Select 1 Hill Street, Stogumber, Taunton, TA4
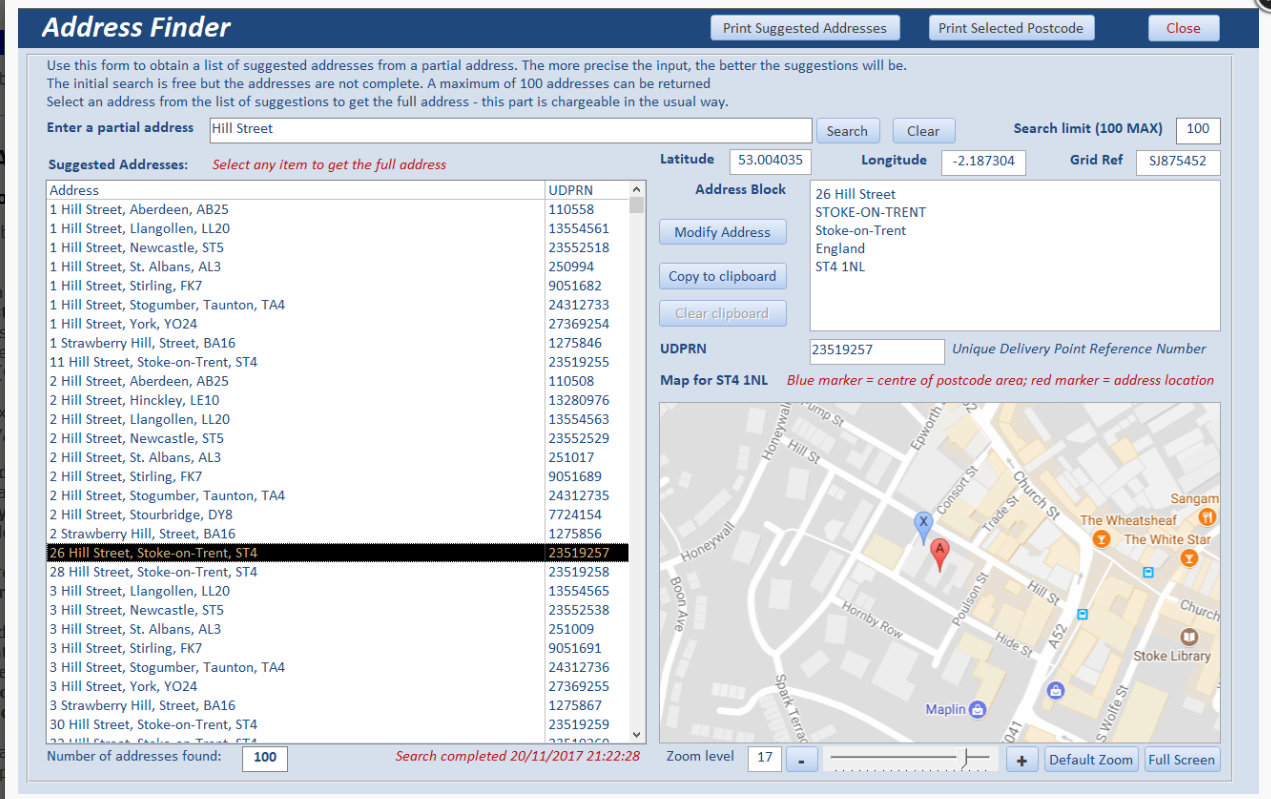The height and width of the screenshot is (799, 1271). 337,305
